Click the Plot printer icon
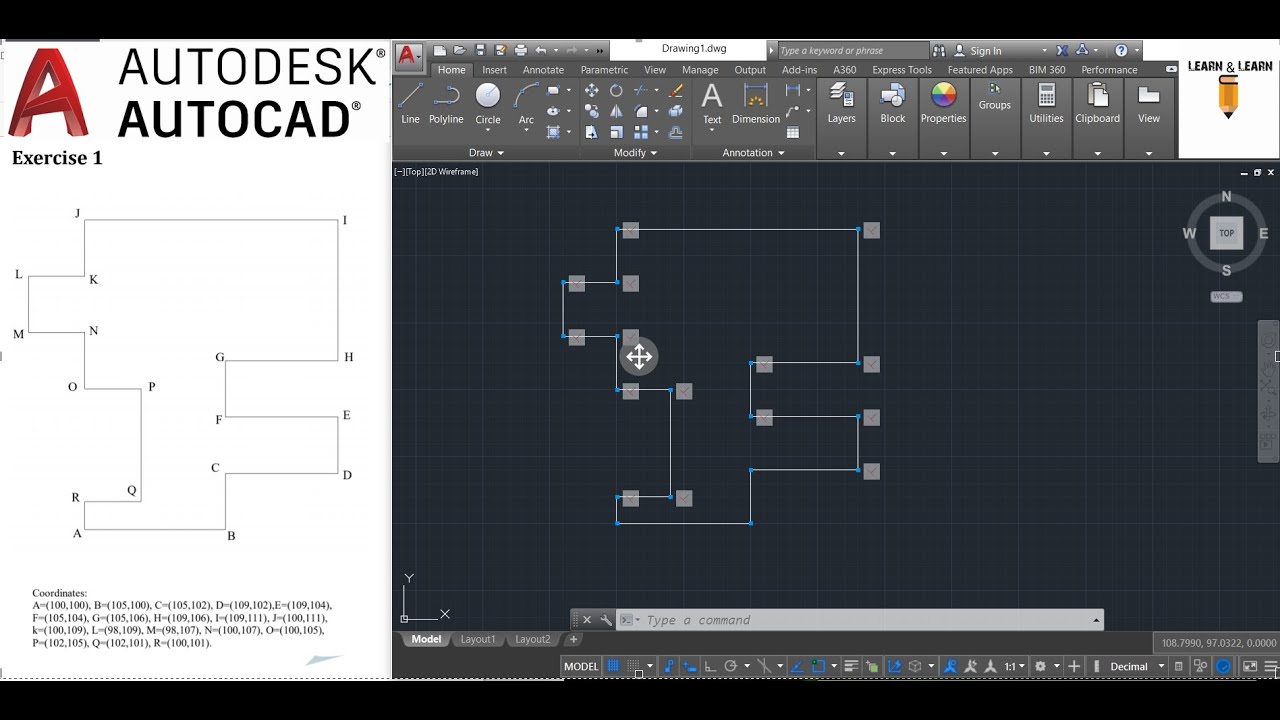 coord(520,50)
